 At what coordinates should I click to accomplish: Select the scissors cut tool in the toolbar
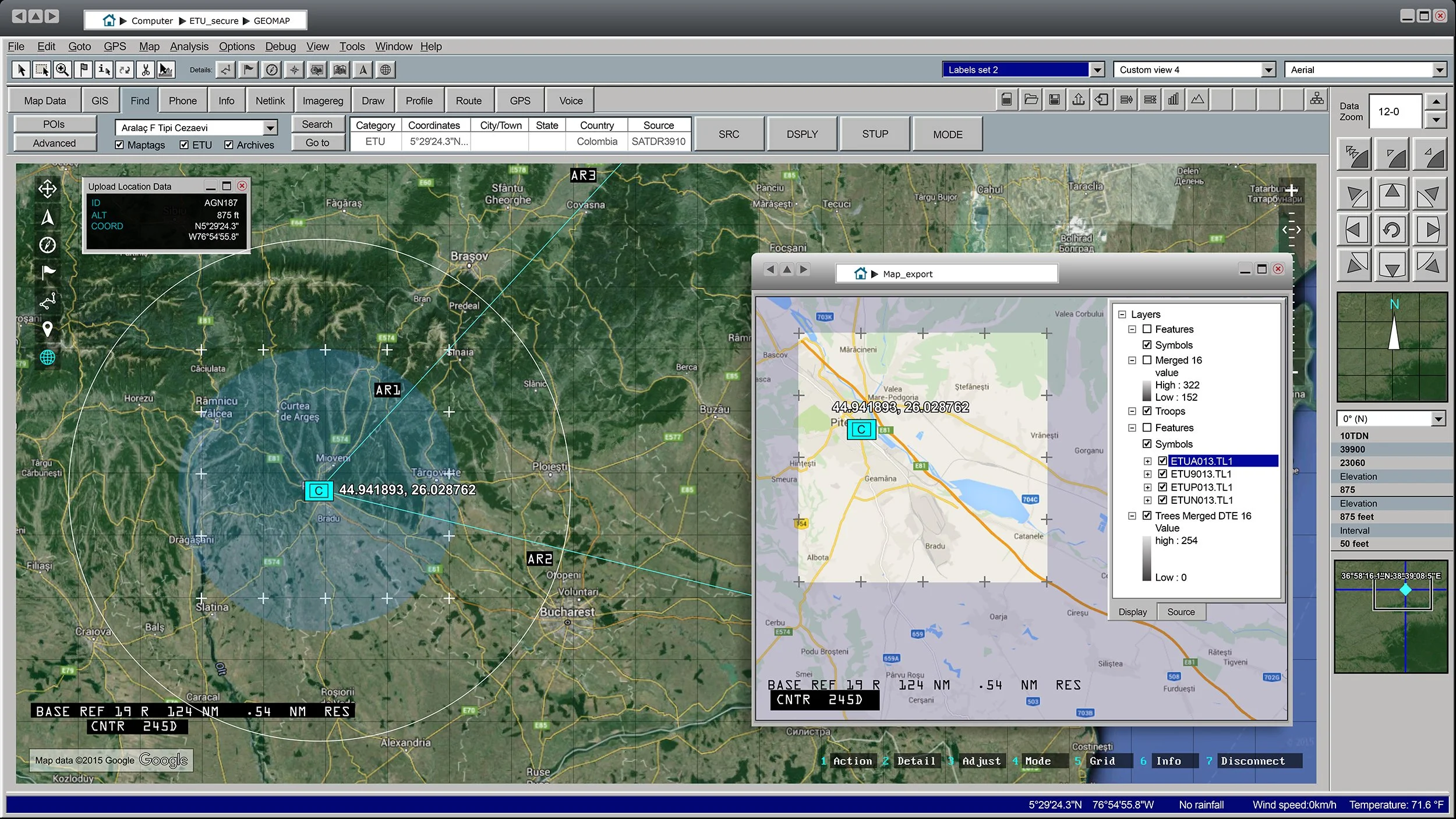tap(145, 70)
